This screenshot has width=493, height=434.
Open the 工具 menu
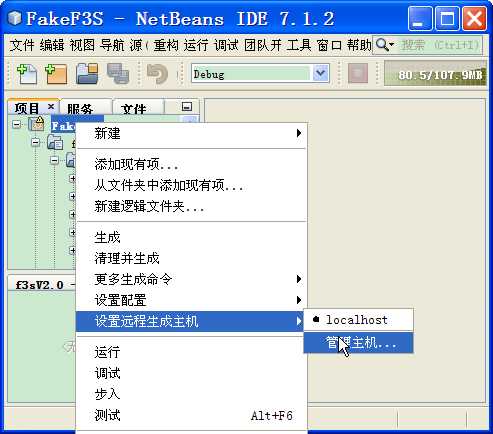click(x=299, y=45)
